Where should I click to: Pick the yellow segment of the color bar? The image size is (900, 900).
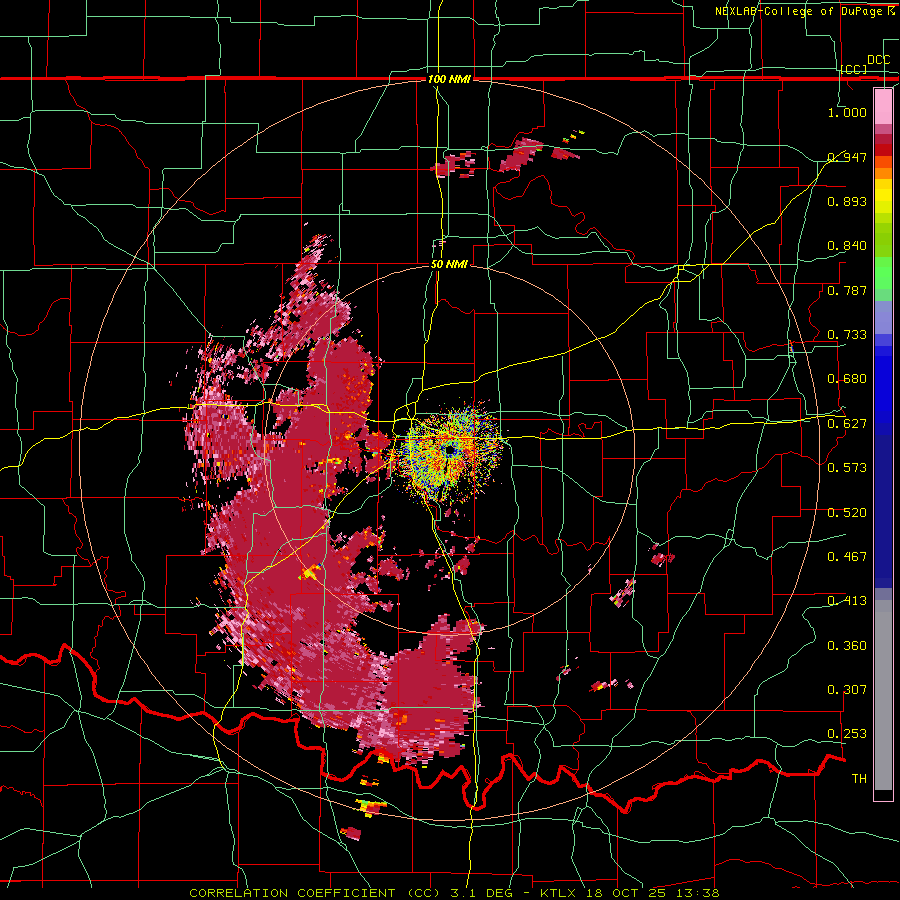pyautogui.click(x=883, y=197)
